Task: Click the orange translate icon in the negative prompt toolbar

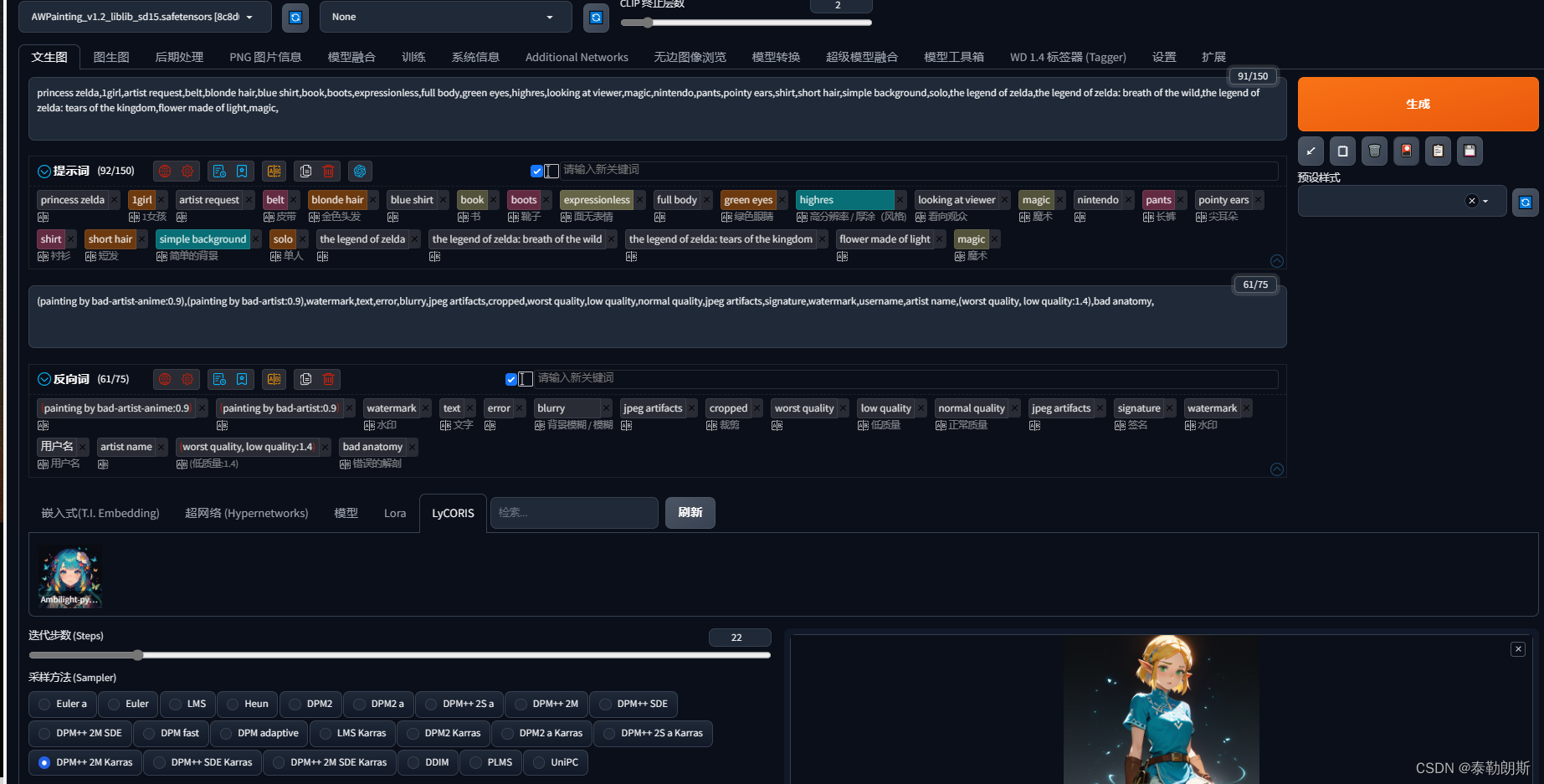Action: (x=274, y=380)
